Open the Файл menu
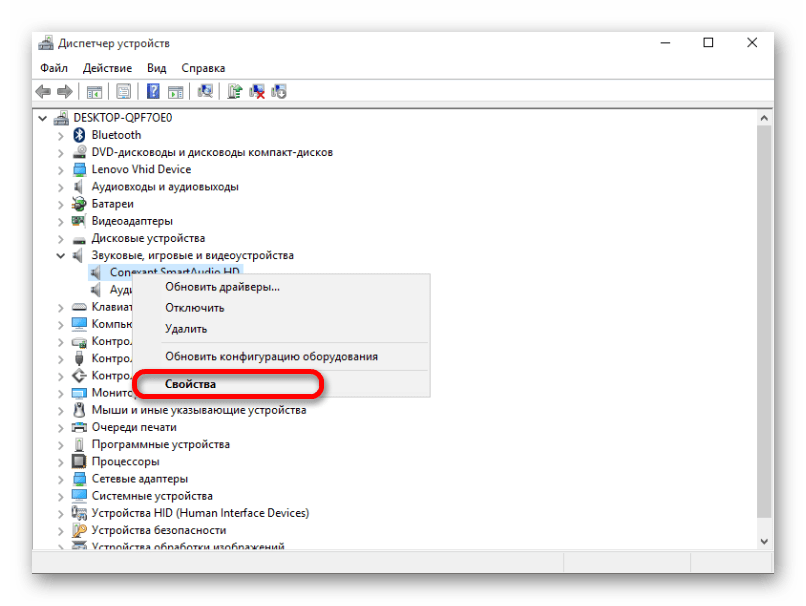Viewport: 806px width, 606px height. coord(54,68)
